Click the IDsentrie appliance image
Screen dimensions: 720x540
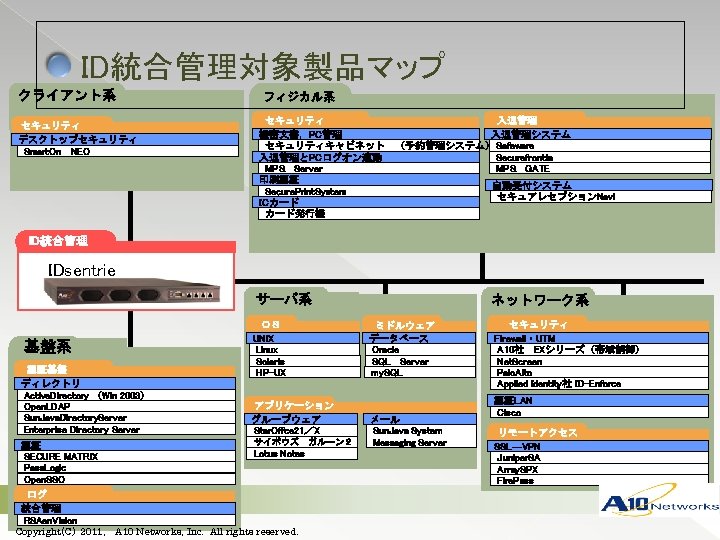(132, 290)
